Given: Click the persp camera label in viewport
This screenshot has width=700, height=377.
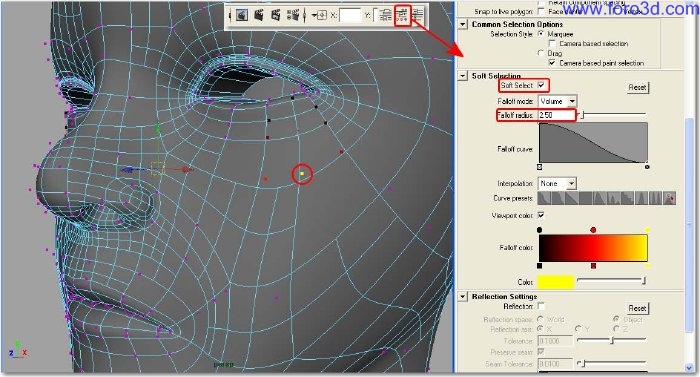Looking at the screenshot, I should click(223, 364).
